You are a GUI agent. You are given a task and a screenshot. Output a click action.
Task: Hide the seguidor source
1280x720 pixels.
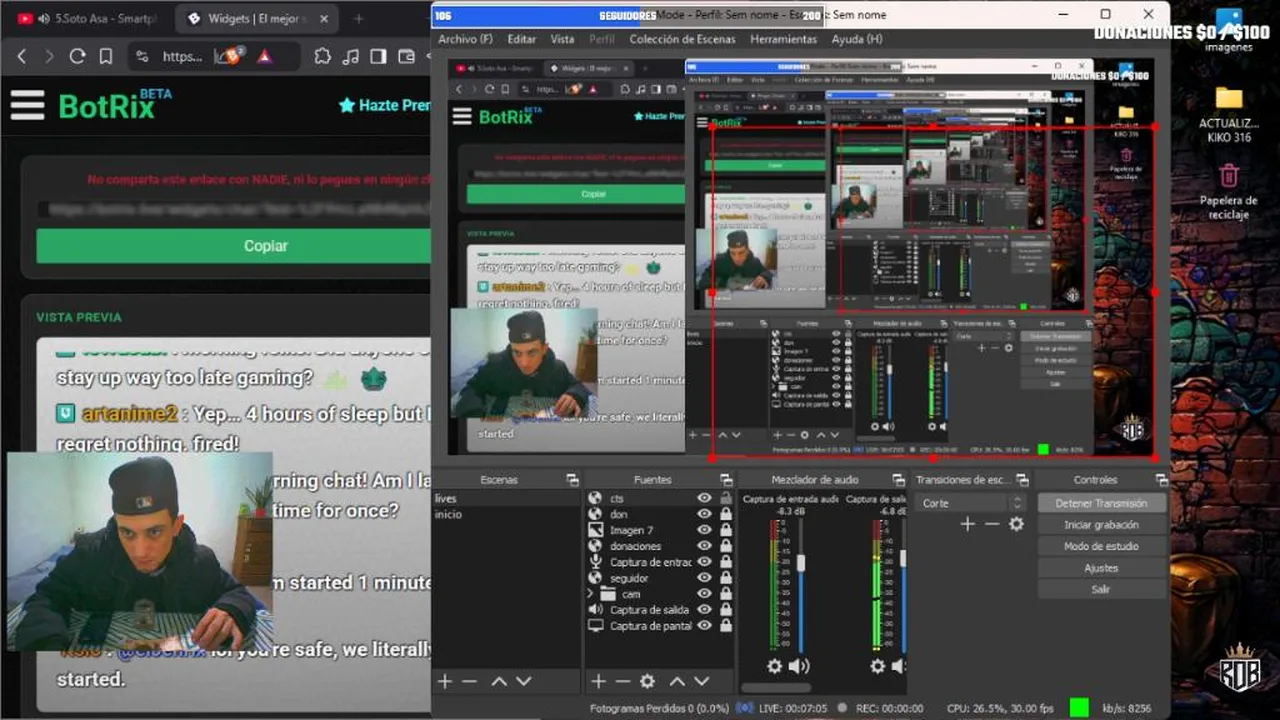pos(704,578)
